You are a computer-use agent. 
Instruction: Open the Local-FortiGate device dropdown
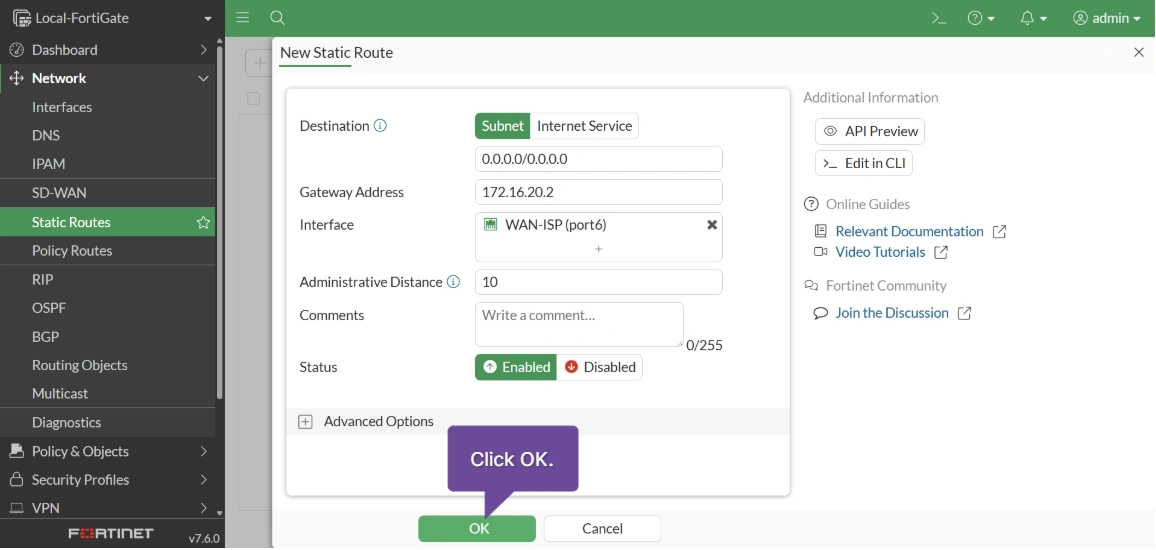(x=113, y=18)
